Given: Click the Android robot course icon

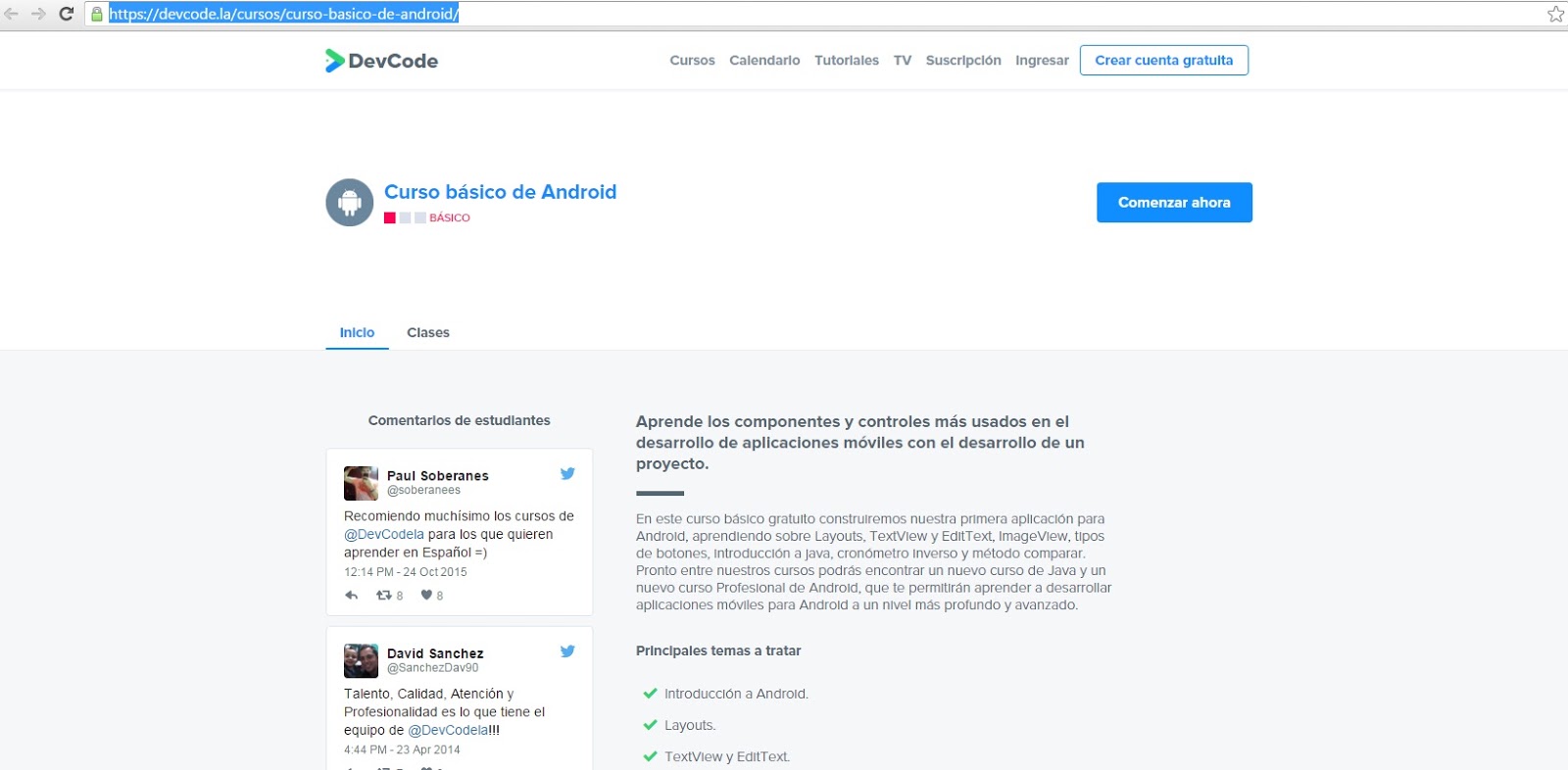Looking at the screenshot, I should [x=350, y=203].
